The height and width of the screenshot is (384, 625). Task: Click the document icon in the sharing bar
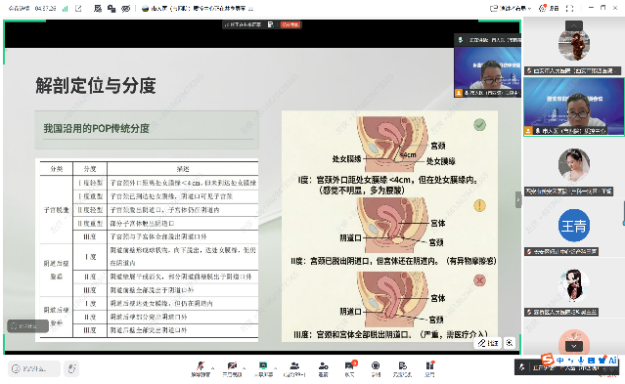[271, 25]
